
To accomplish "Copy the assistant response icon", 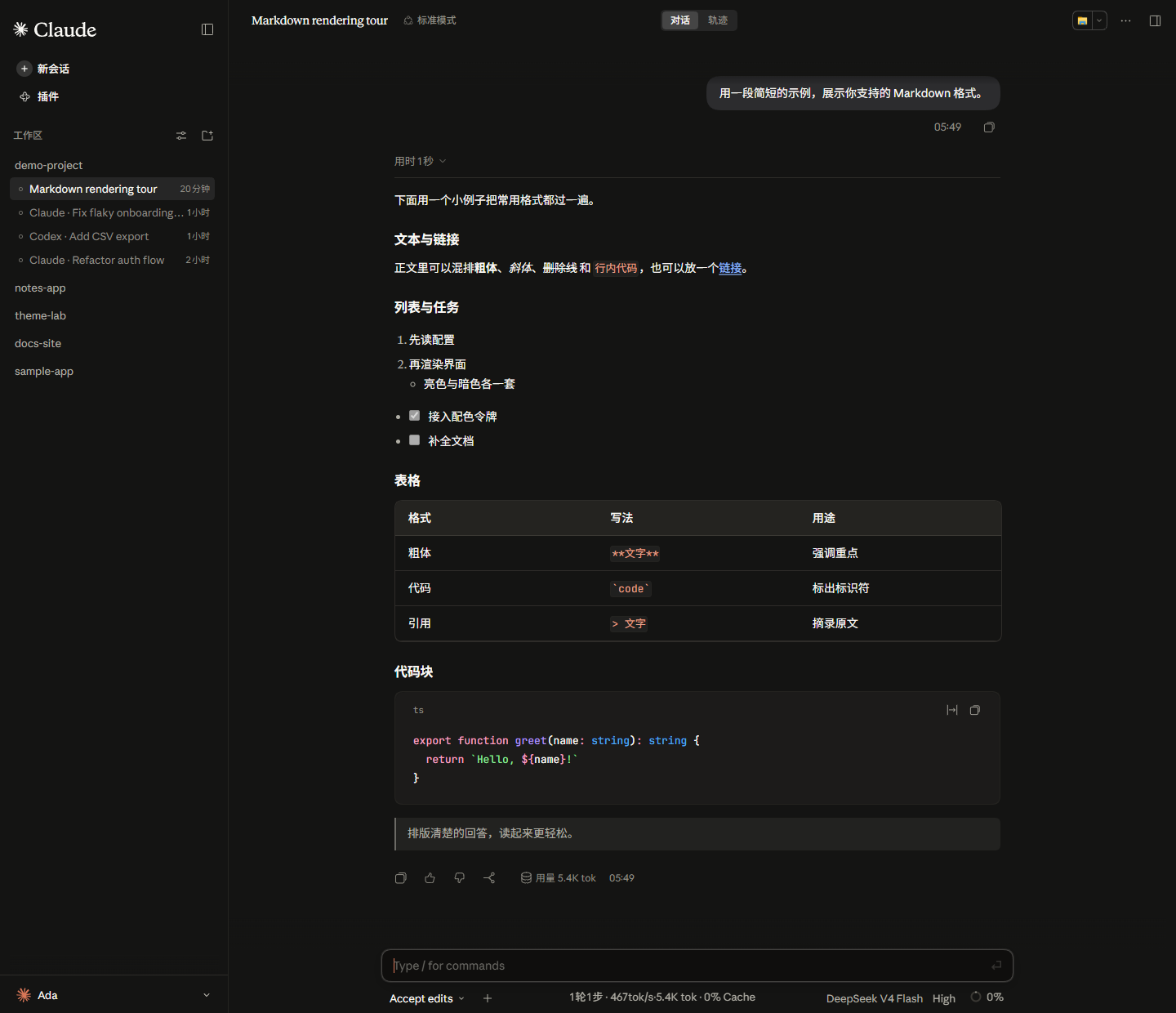I will (x=401, y=878).
